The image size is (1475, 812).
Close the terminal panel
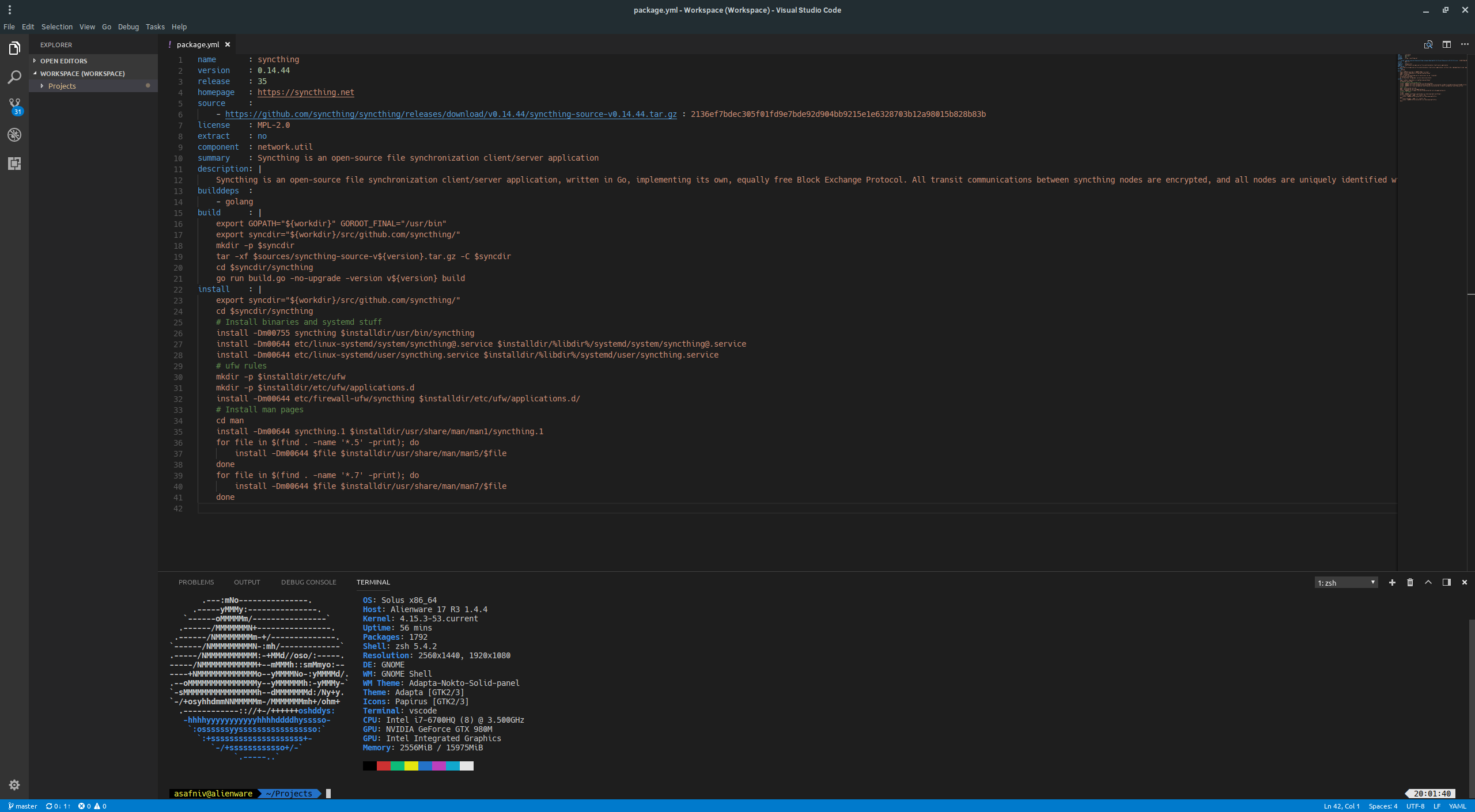[1464, 582]
